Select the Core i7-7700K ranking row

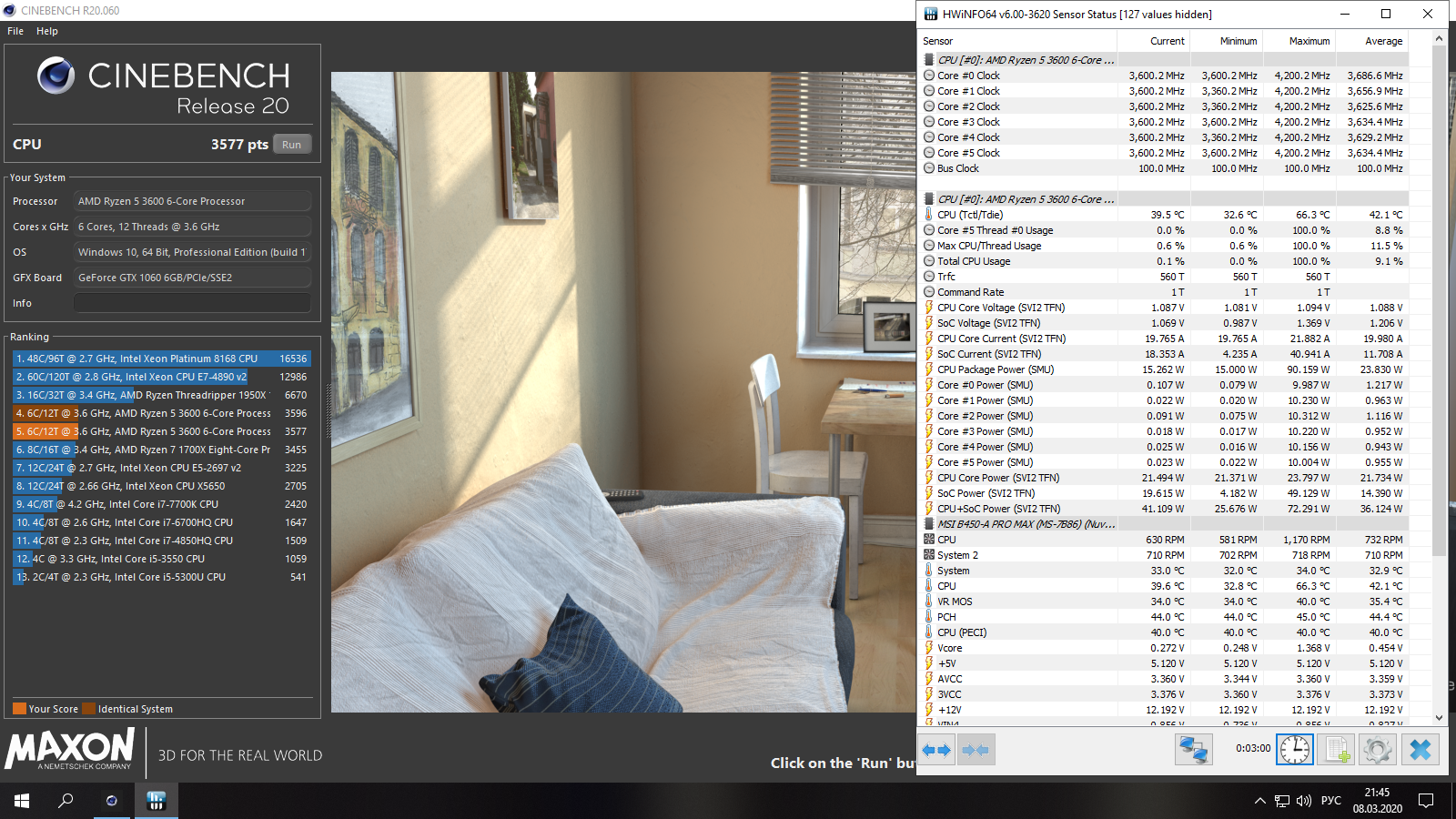(x=161, y=504)
